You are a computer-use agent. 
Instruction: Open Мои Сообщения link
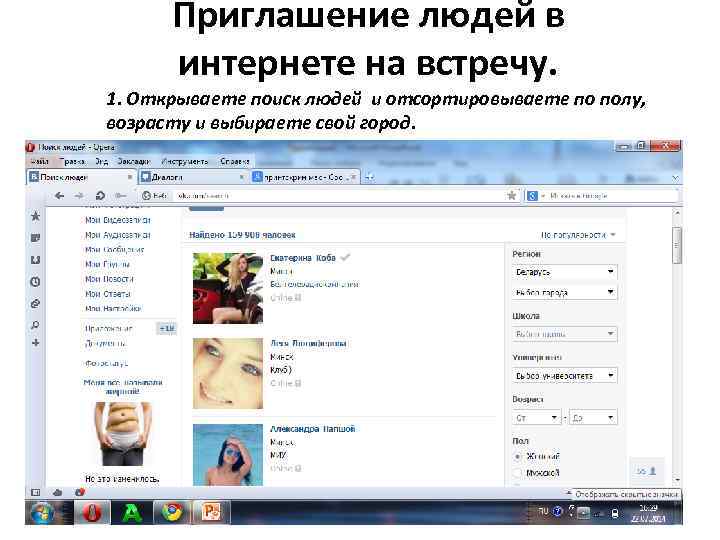tap(114, 250)
